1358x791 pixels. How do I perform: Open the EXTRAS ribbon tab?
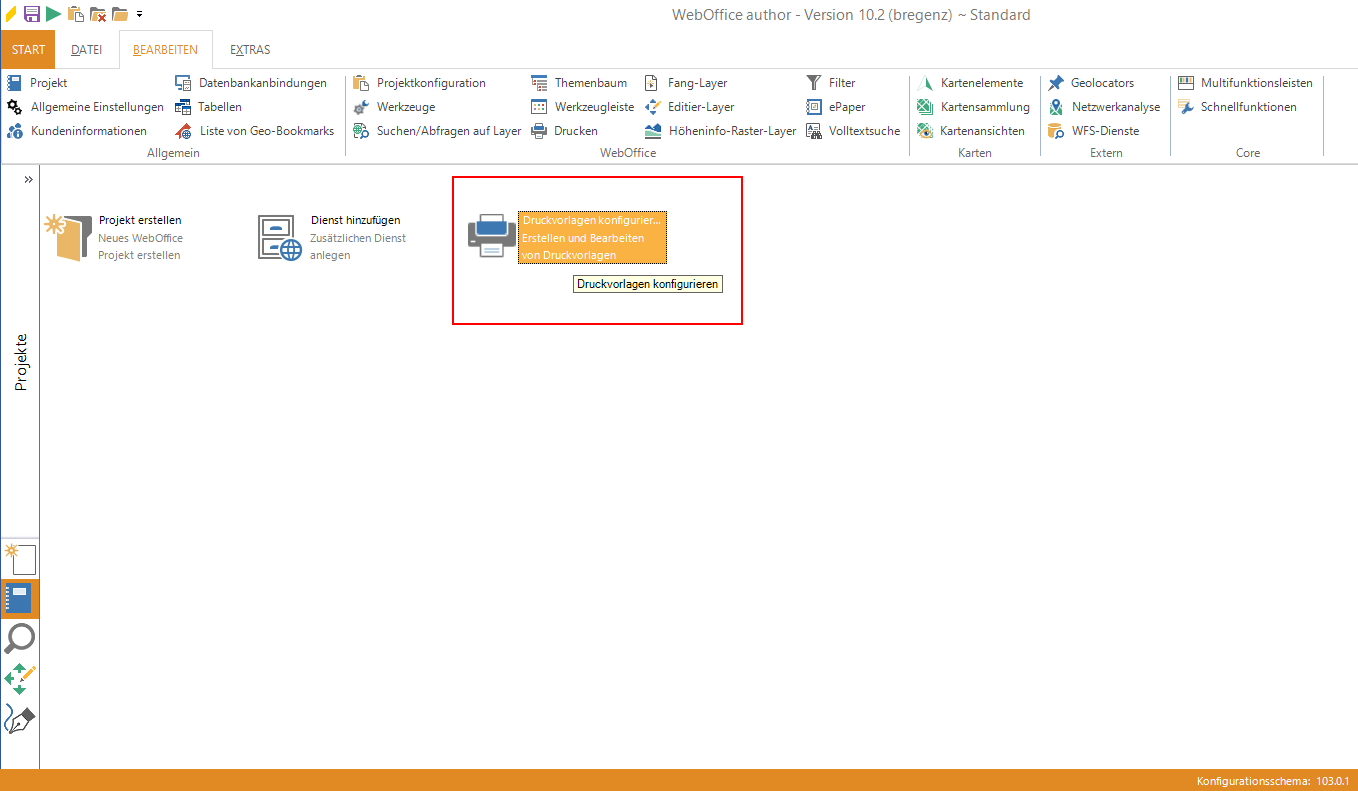point(250,50)
